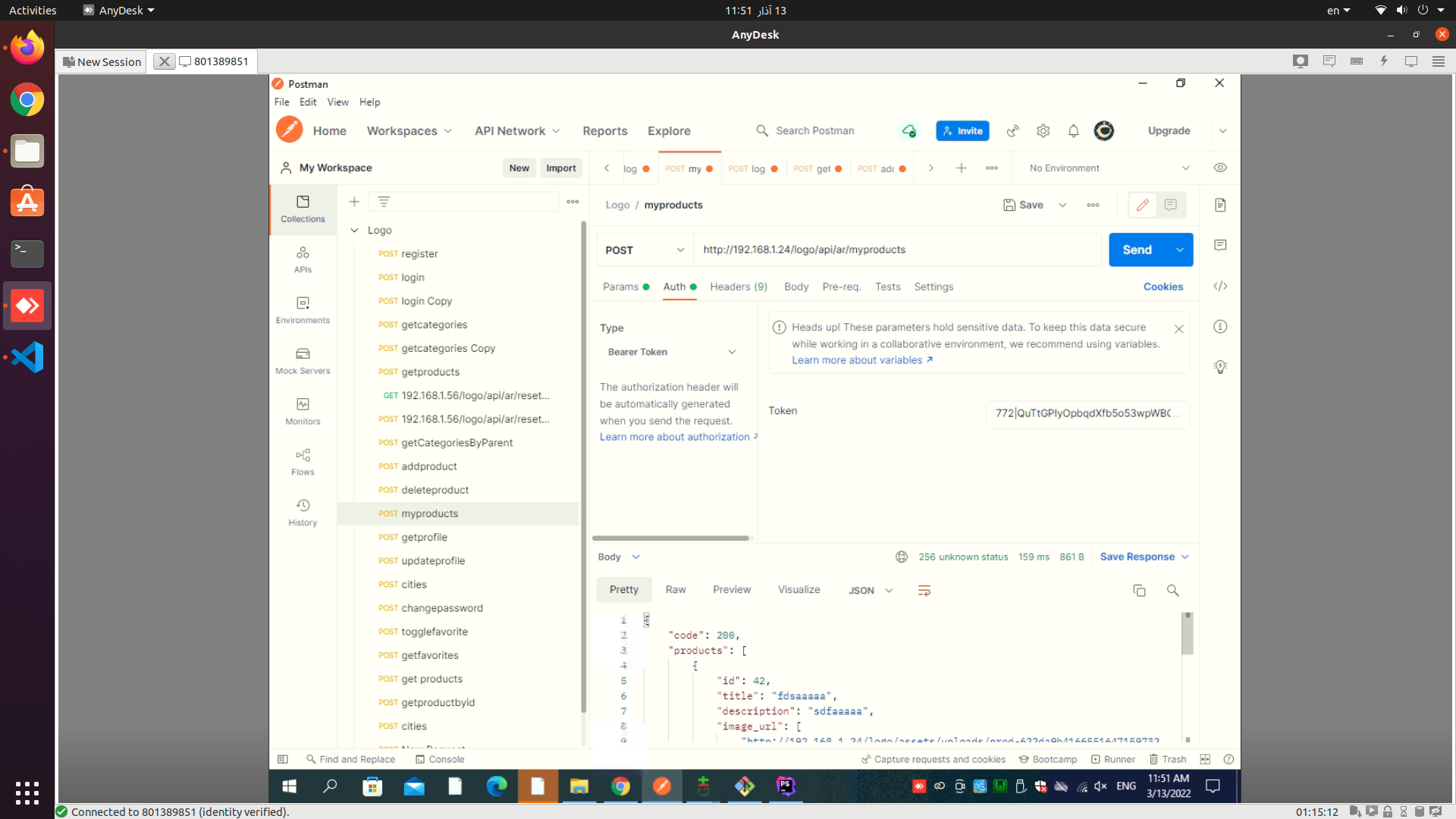Open the File menu
Image resolution: width=1456 pixels, height=819 pixels.
[281, 102]
